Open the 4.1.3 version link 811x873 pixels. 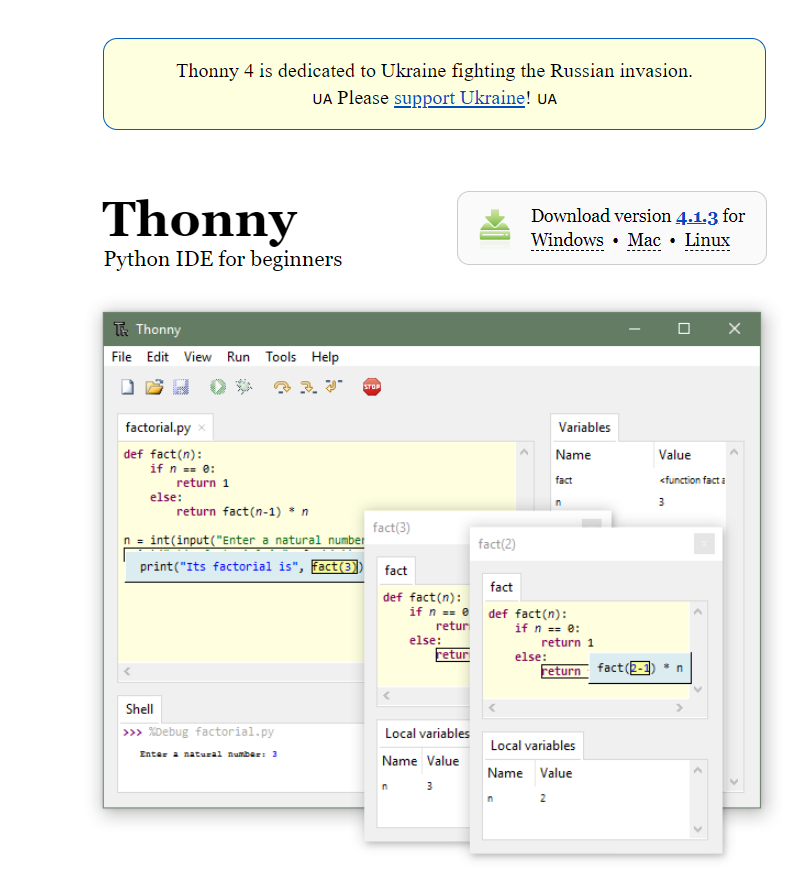tap(697, 216)
